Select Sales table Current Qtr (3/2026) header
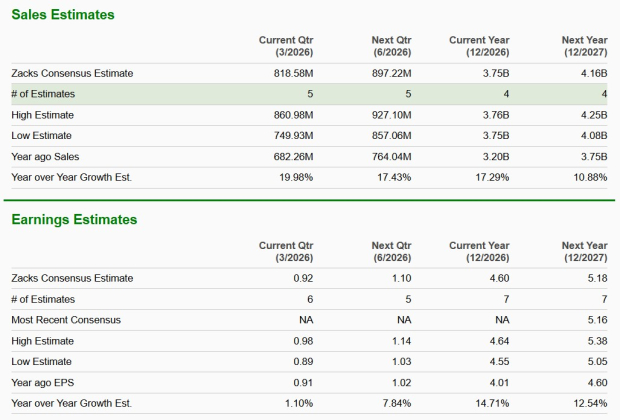 (286, 46)
